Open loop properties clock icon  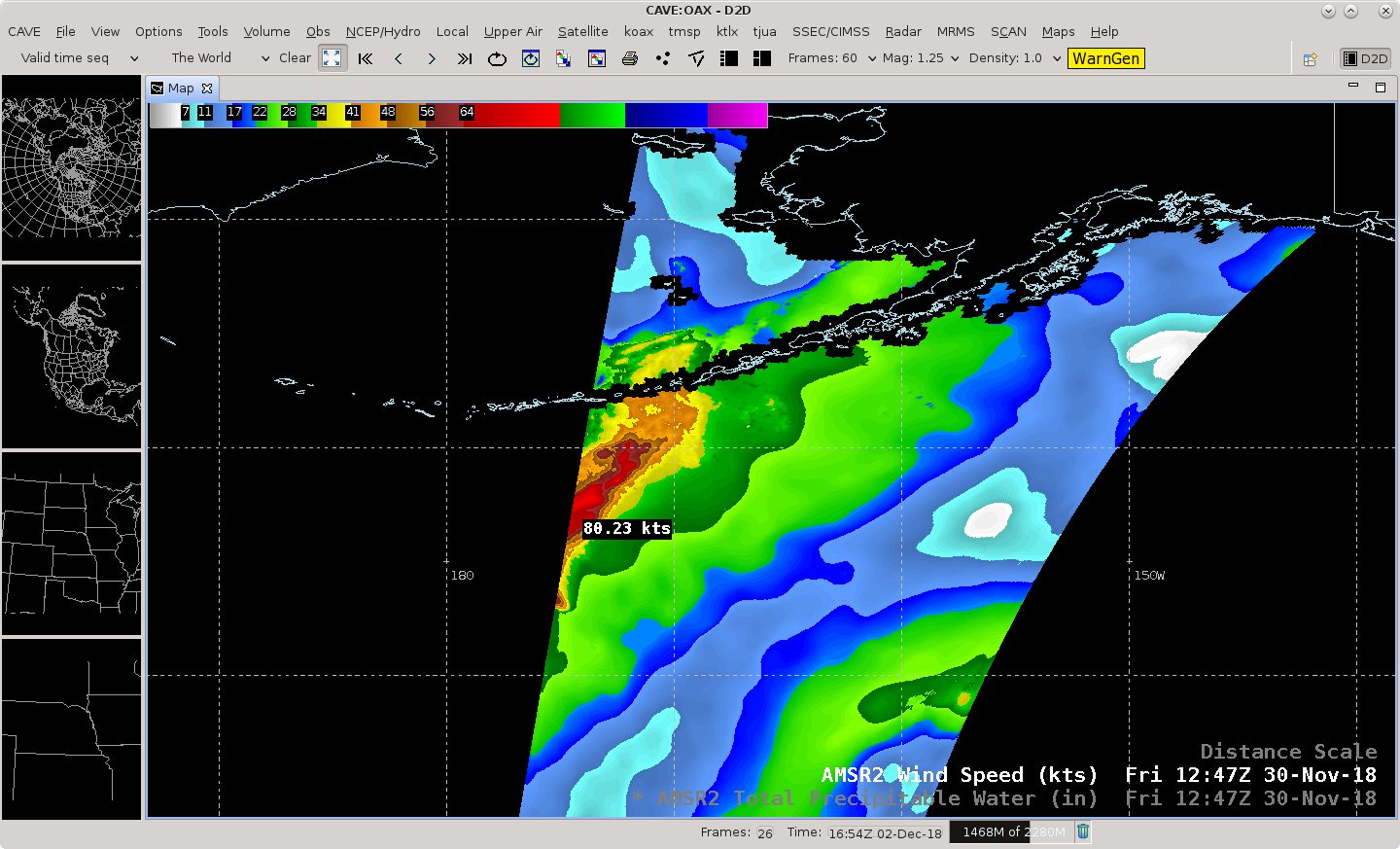point(531,58)
